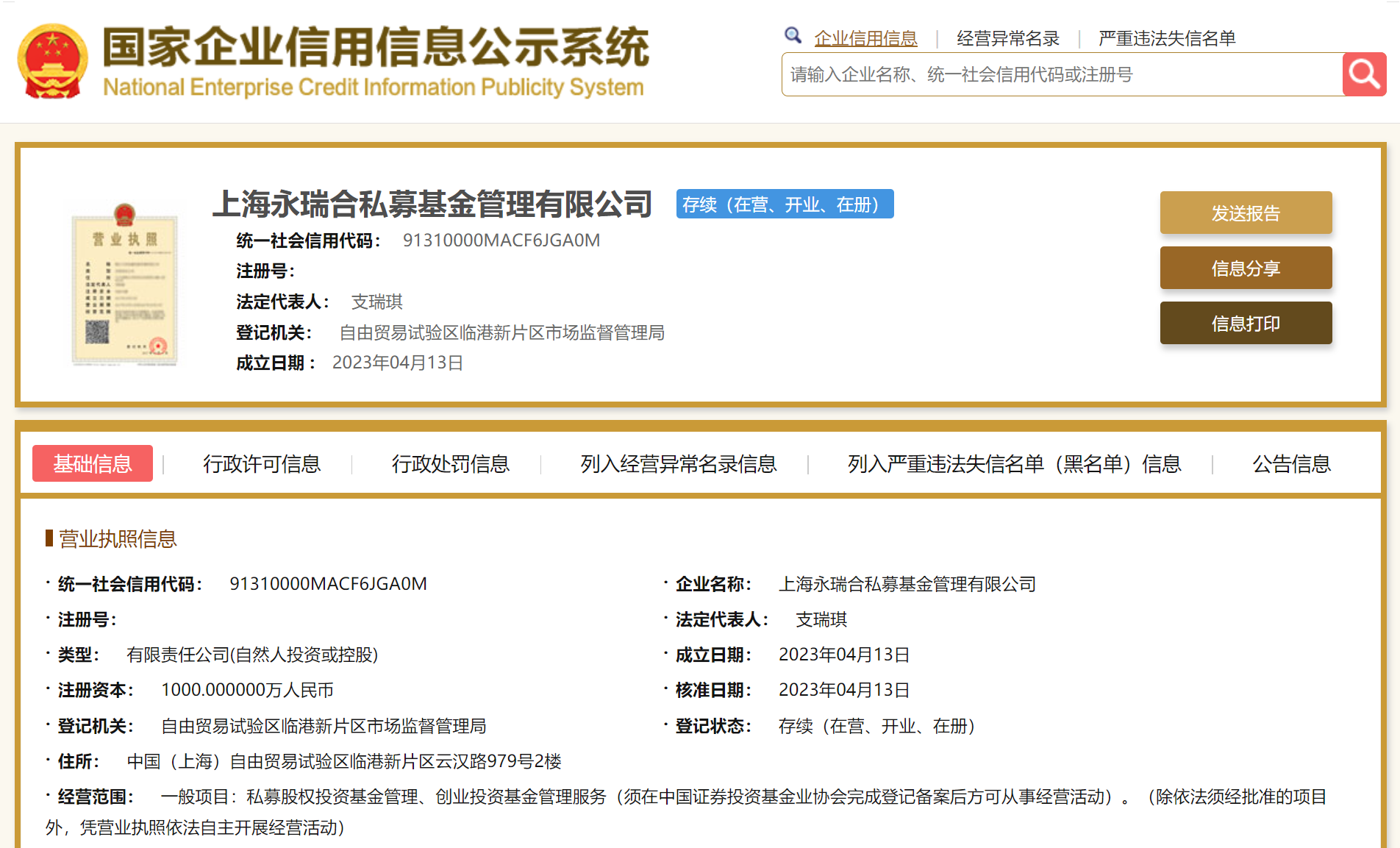Screen dimensions: 1400x848
Task: Click the English subtitle National Enterprise Credit Information Publicity System
Action: 374,87
